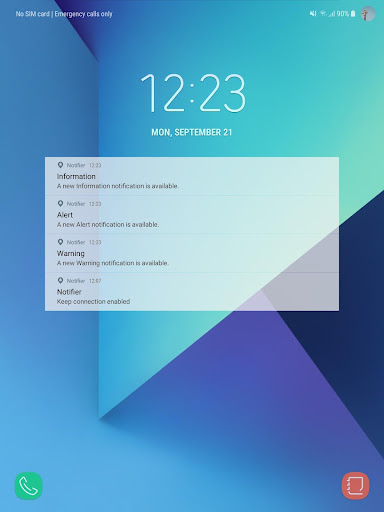Open the Warning notification

[x=192, y=253]
